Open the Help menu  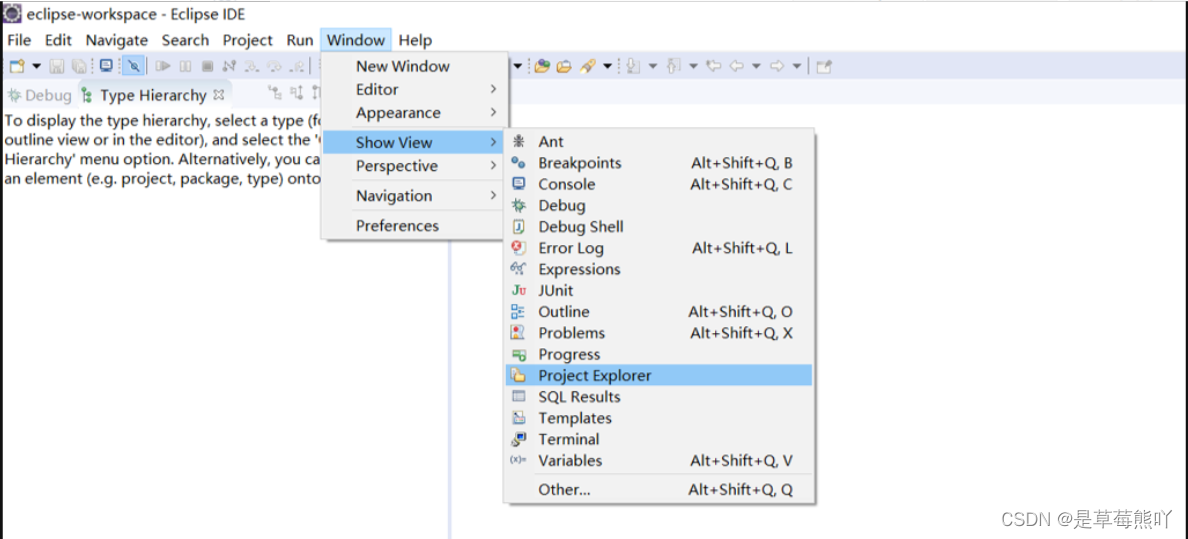(x=415, y=40)
